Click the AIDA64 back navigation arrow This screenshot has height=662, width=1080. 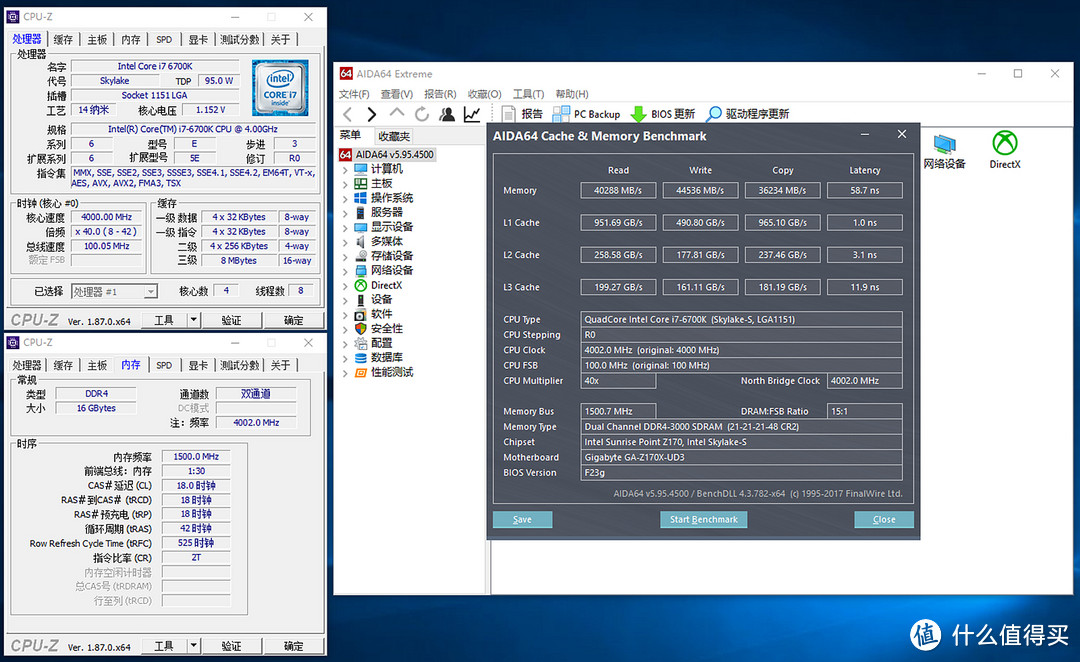click(x=348, y=114)
